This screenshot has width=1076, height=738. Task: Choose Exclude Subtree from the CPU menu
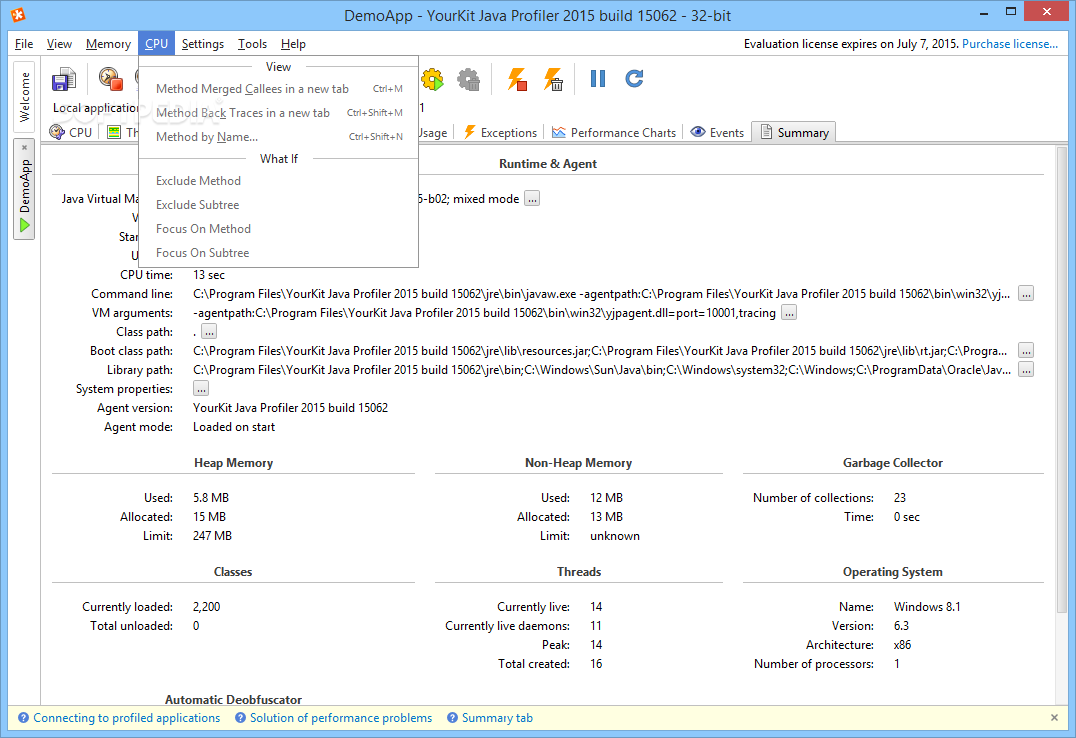pos(279,205)
